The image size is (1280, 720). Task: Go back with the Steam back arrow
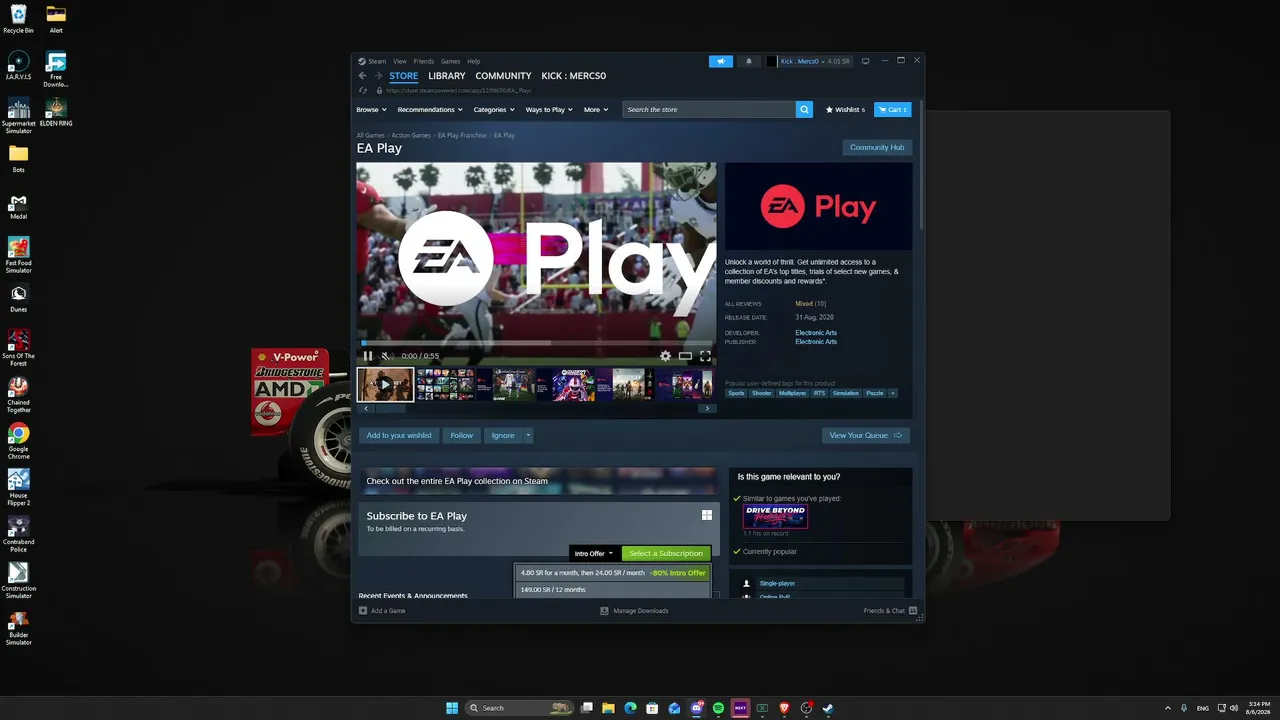[x=363, y=76]
